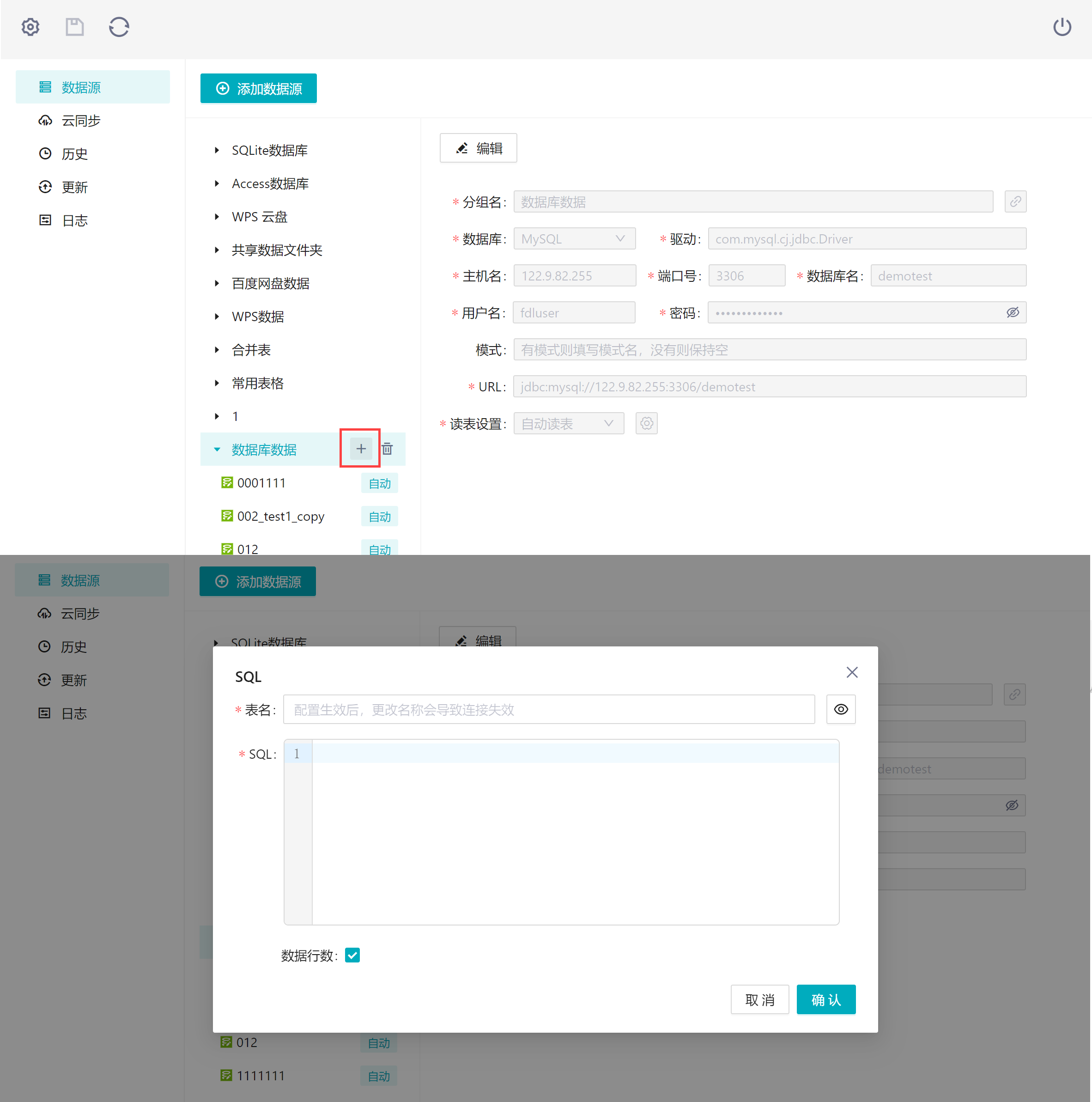Screen dimensions: 1092x1102
Task: Close the SQL dialog with X
Action: coord(852,672)
